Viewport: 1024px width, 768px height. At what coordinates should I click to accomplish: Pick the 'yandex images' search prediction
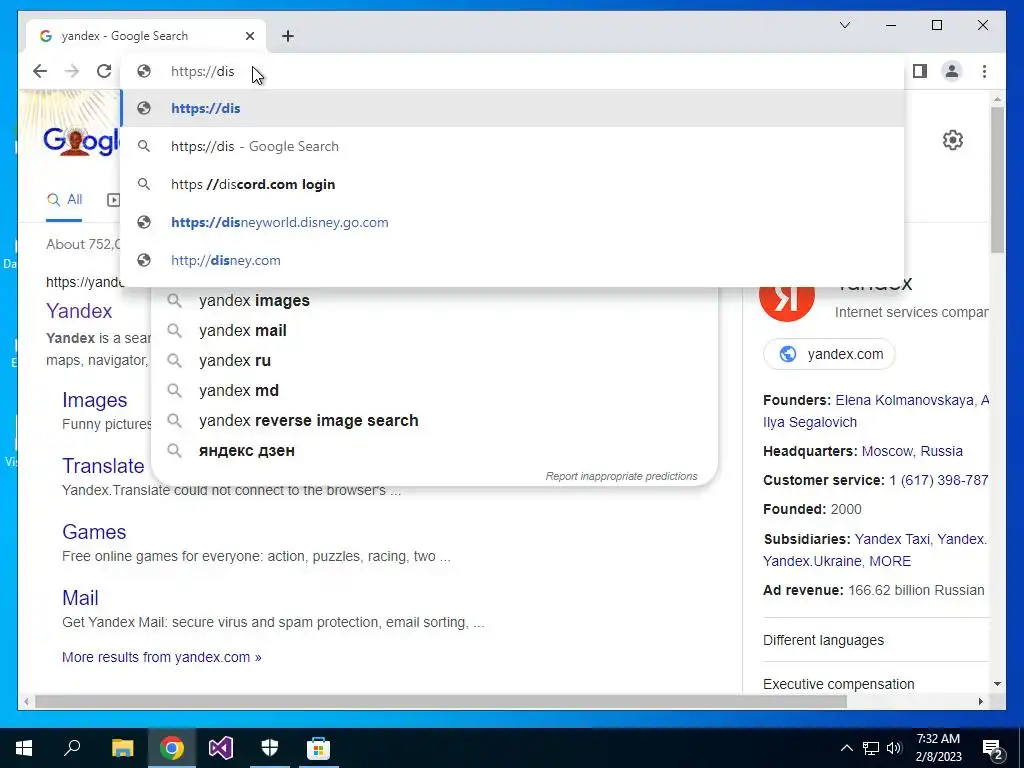coord(434,300)
